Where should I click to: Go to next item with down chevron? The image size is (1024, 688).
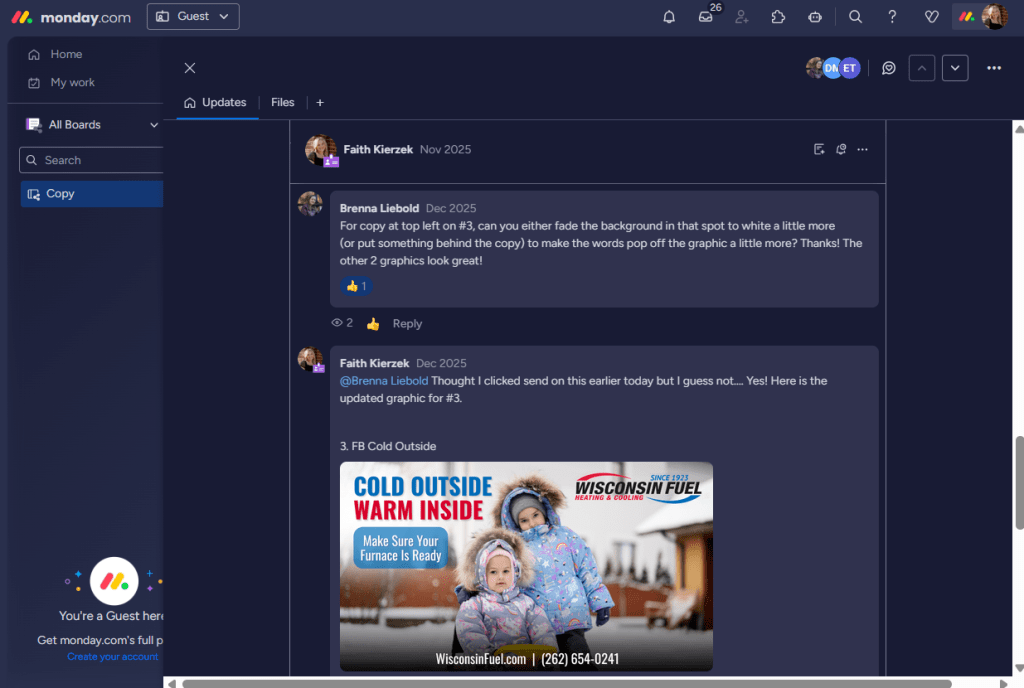coord(955,68)
